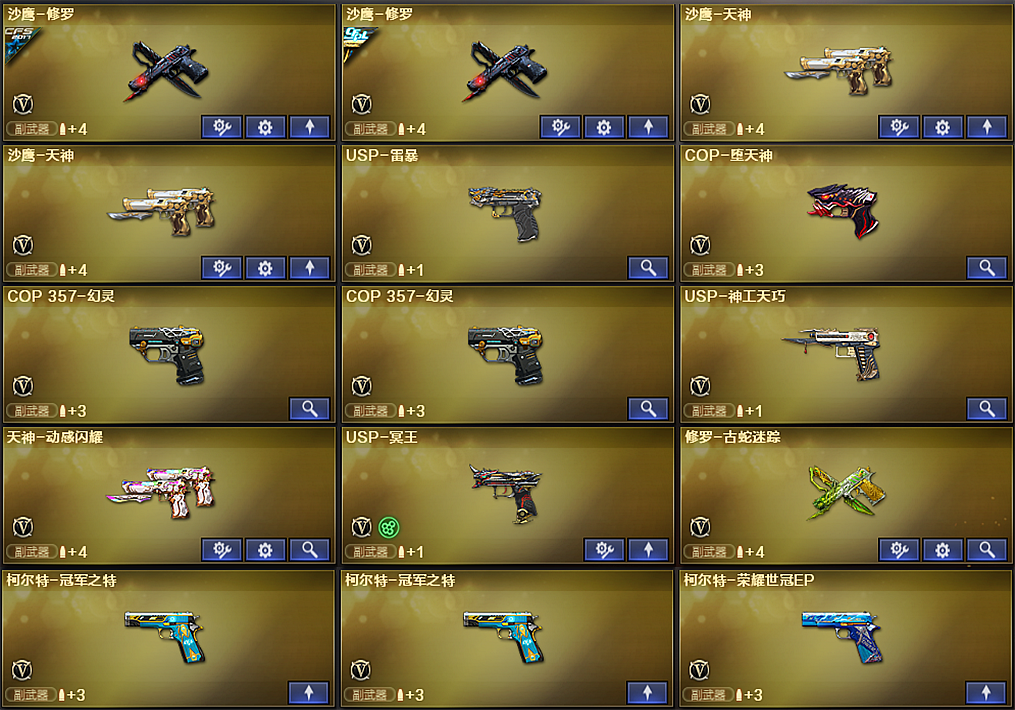The image size is (1015, 710).
Task: Click green clover badge on USP-冥王
Action: coord(388,527)
